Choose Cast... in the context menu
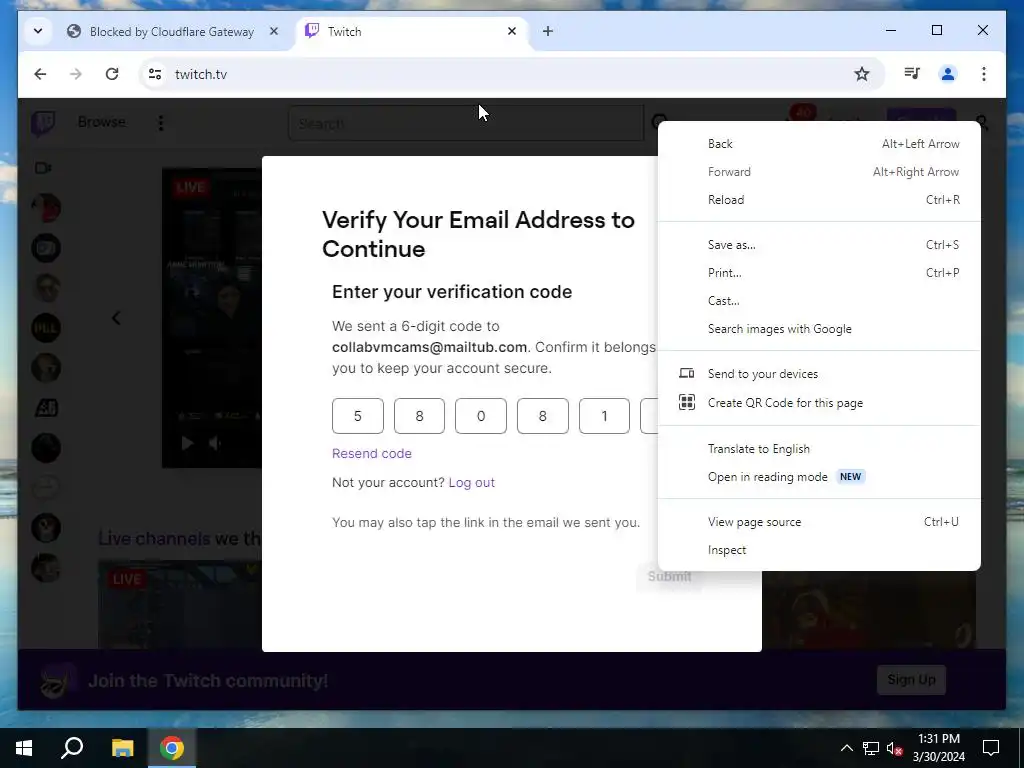 coord(819,301)
